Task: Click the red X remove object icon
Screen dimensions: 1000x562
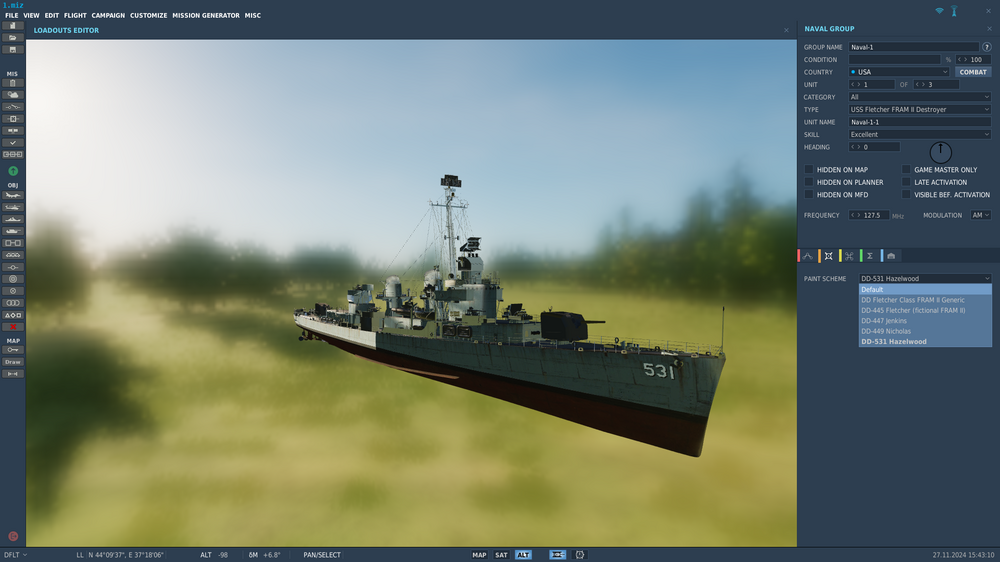Action: coord(13,327)
